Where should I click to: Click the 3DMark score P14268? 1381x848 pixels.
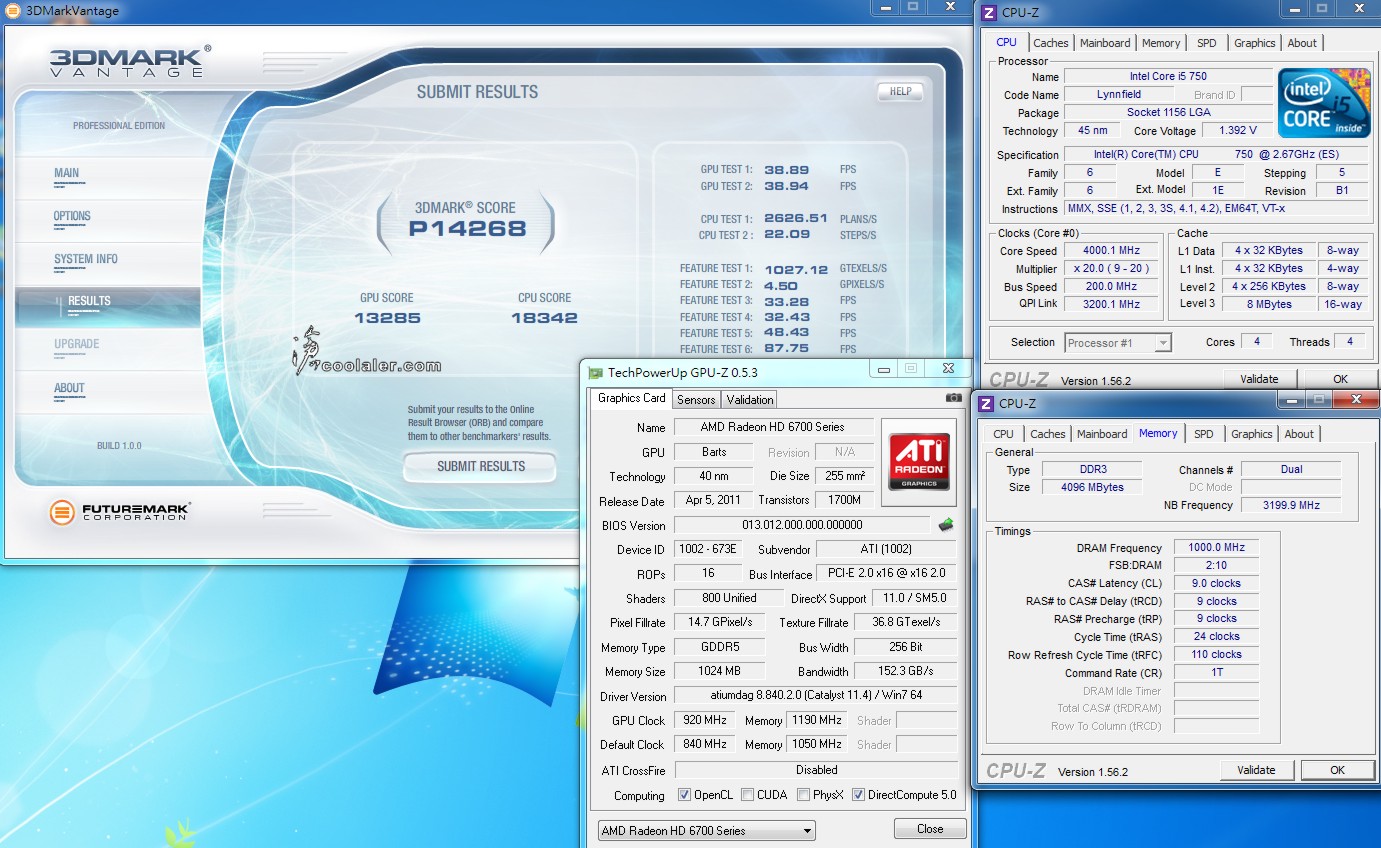tap(467, 228)
